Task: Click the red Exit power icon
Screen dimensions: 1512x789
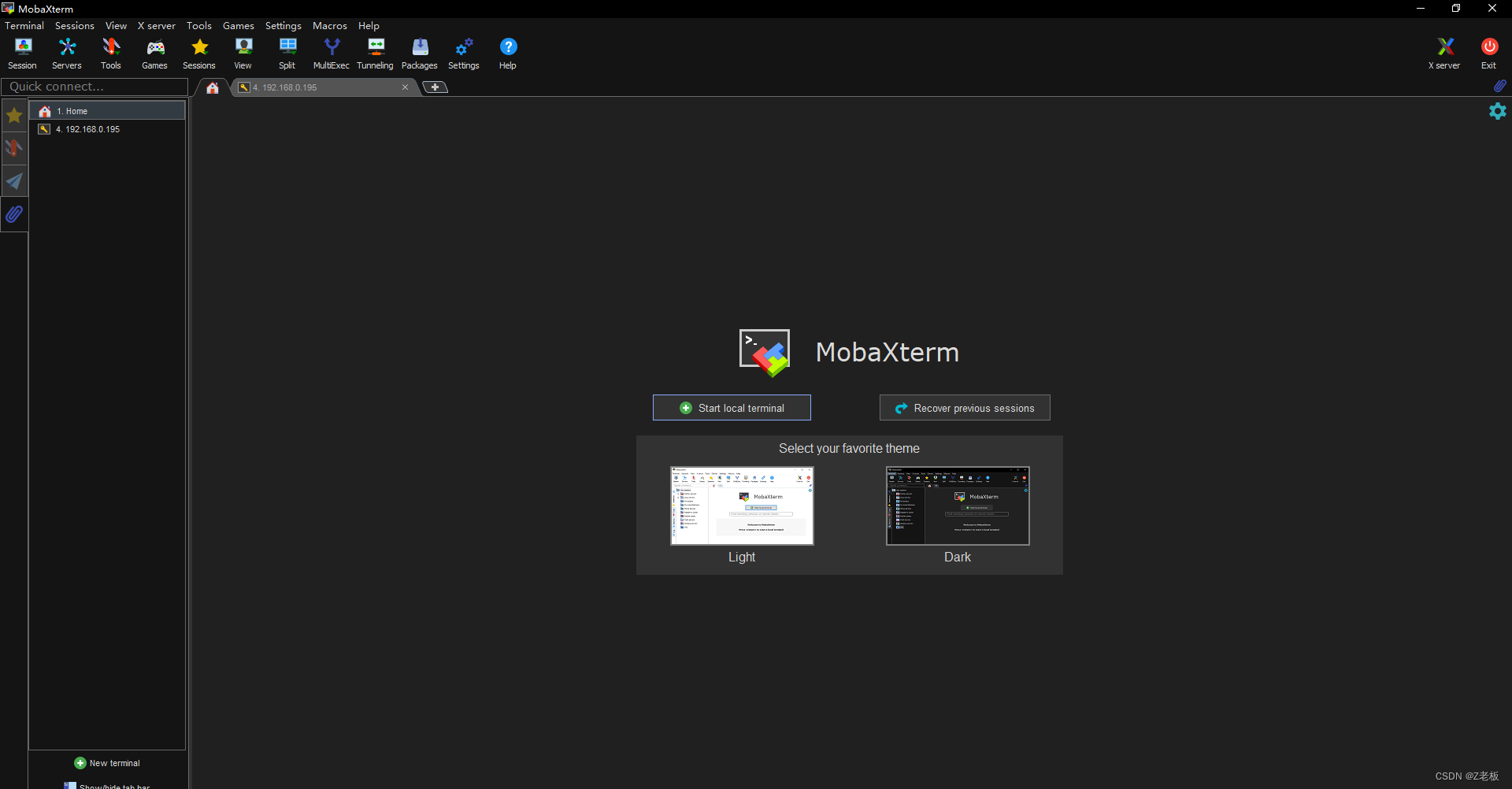Action: [x=1489, y=54]
